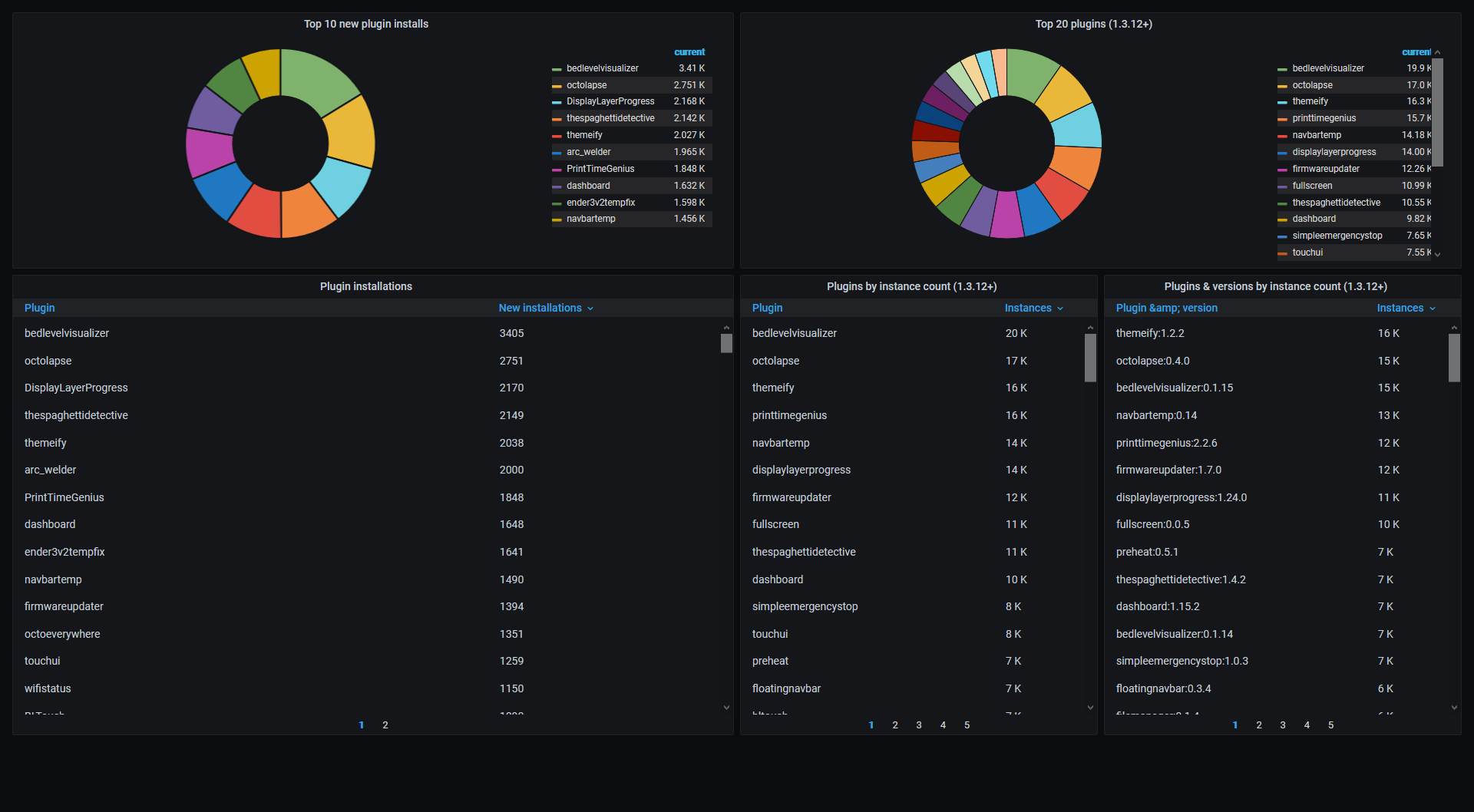The image size is (1474, 812).
Task: Go to page 4 of Plugins & versions table
Action: click(x=1307, y=725)
